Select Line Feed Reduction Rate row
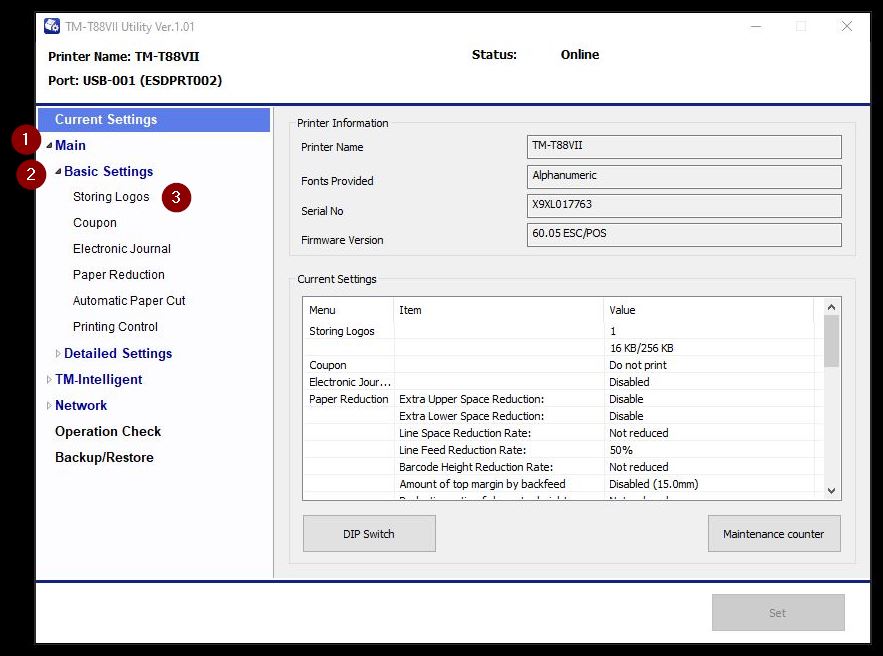Viewport: 883px width, 656px height. click(x=560, y=450)
